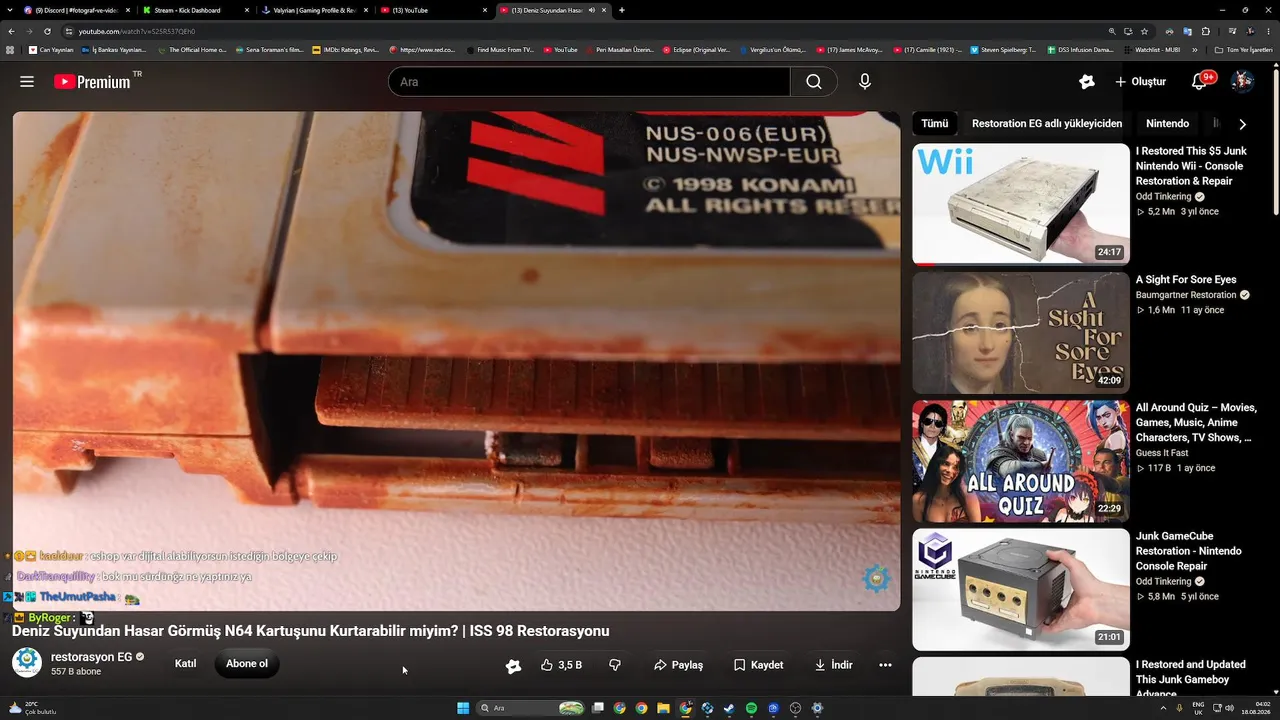
Task: Save the video with Kaydet
Action: 759,665
